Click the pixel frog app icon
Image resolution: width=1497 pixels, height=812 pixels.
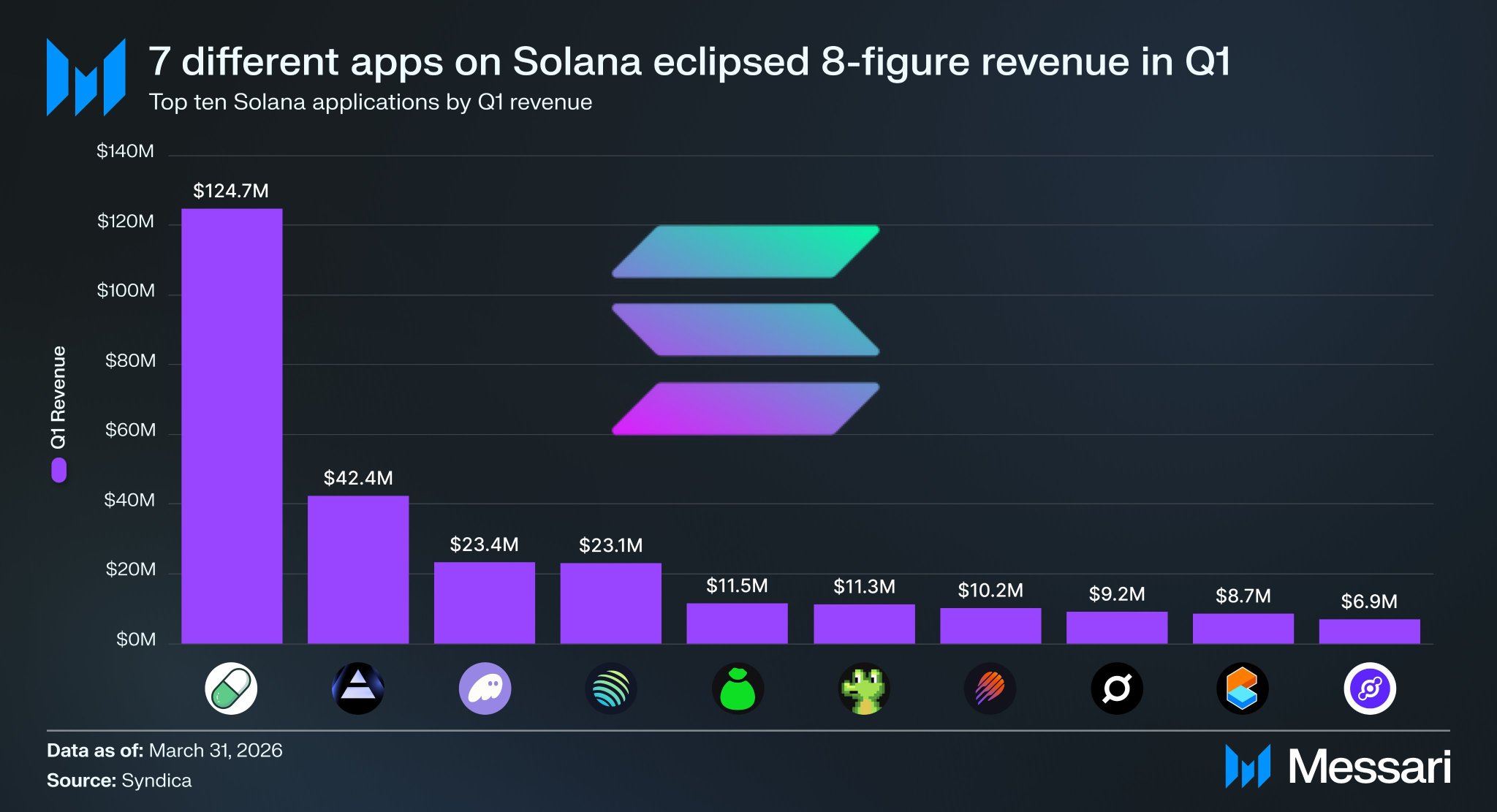(x=864, y=688)
